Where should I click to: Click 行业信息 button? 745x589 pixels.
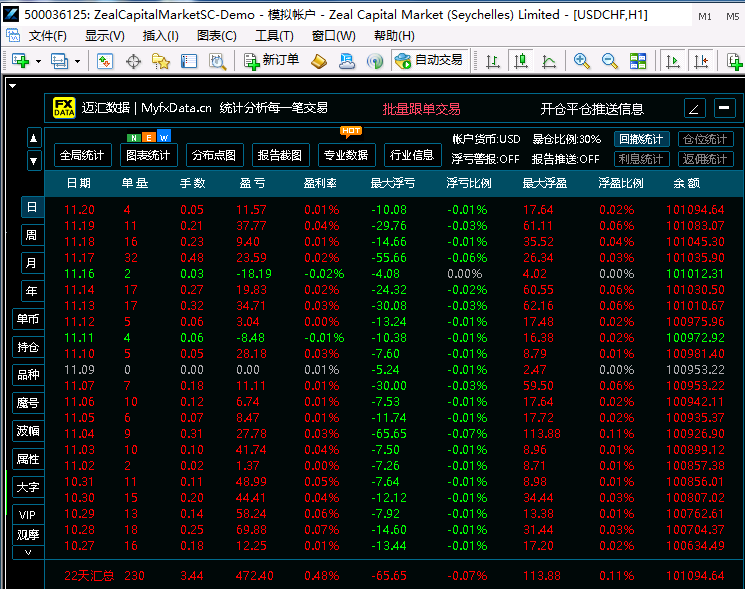click(x=412, y=155)
